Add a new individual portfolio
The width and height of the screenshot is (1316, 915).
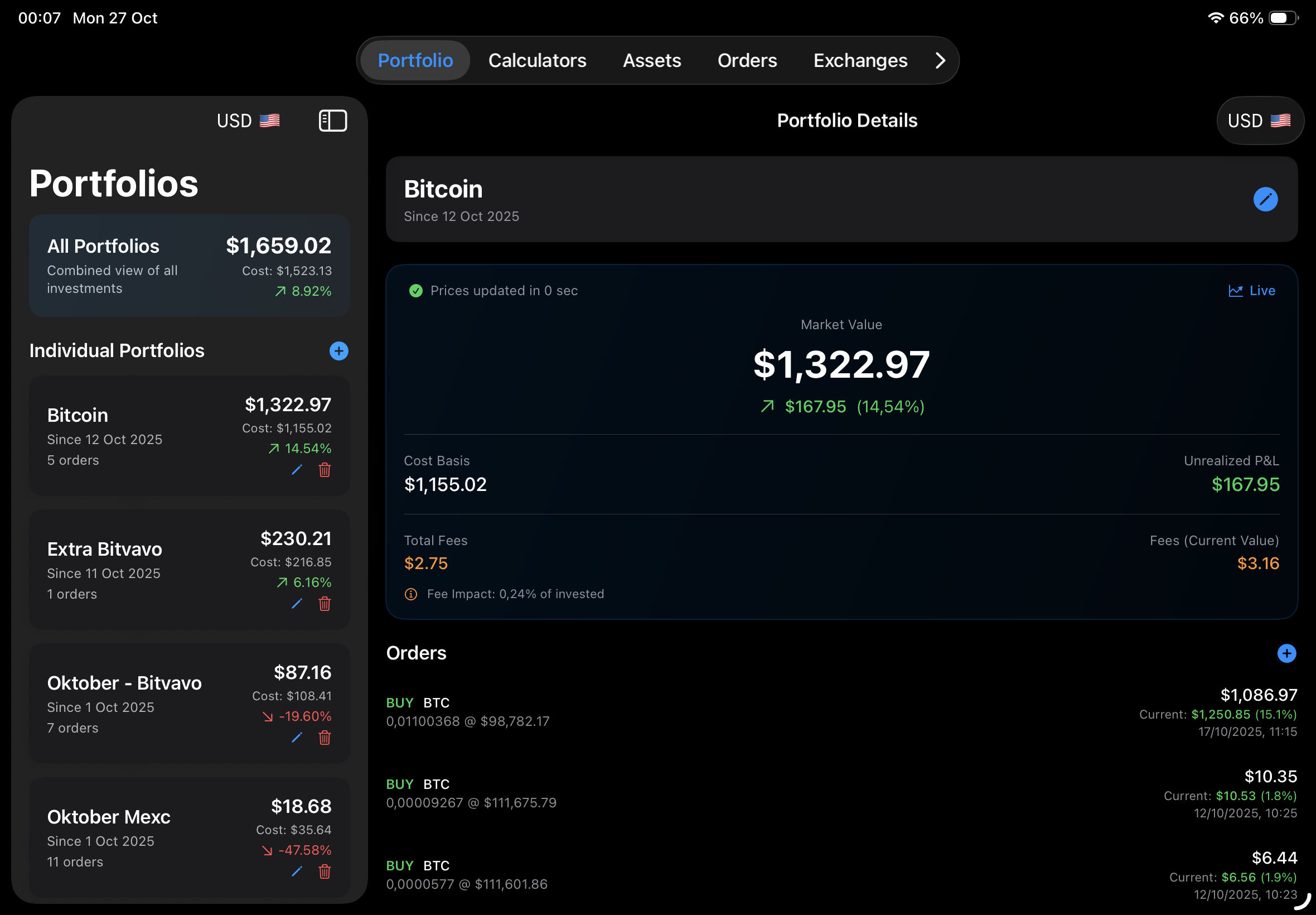[338, 351]
